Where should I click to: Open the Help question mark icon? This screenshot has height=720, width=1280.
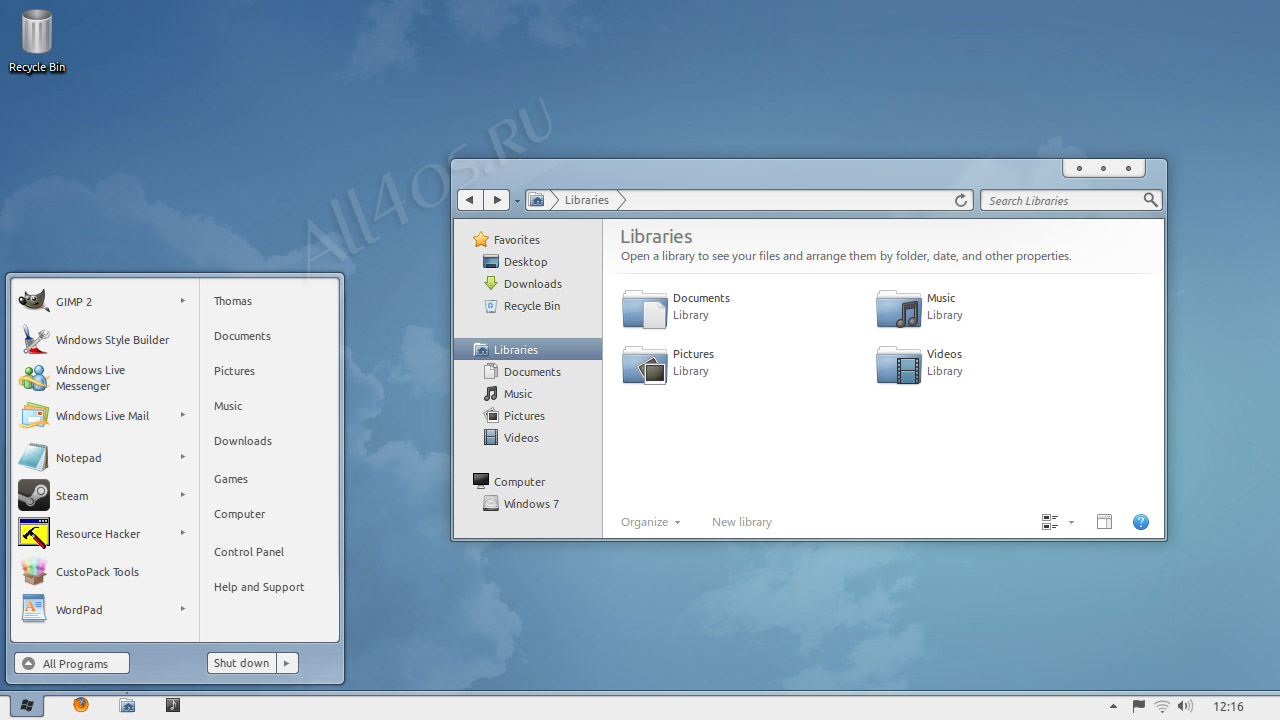click(x=1141, y=522)
